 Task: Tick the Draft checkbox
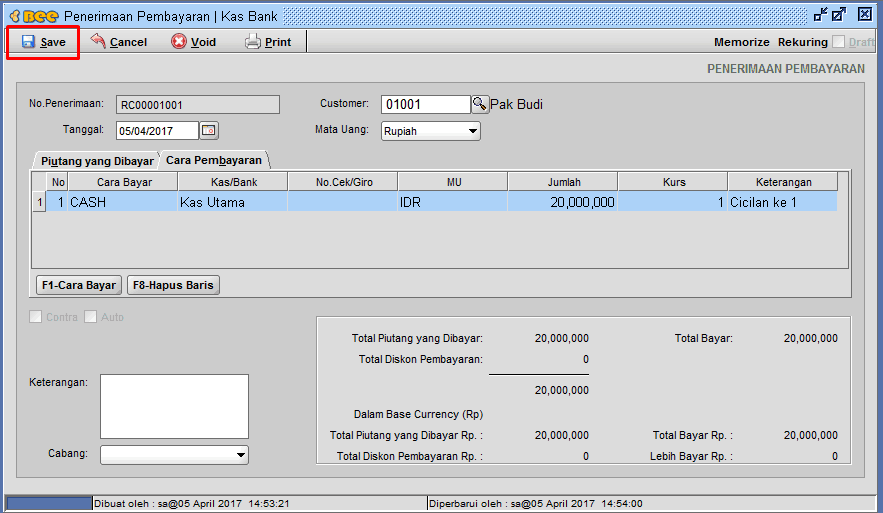pyautogui.click(x=839, y=42)
